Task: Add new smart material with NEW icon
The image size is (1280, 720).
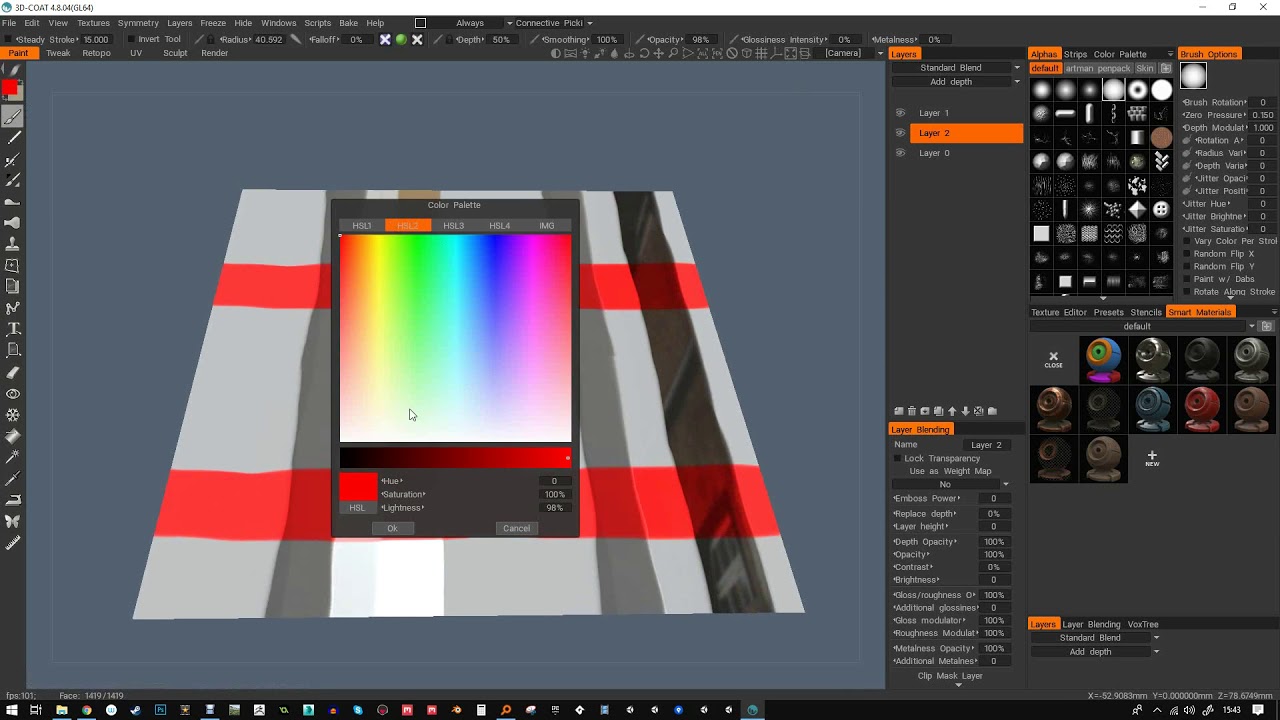Action: pos(1152,458)
